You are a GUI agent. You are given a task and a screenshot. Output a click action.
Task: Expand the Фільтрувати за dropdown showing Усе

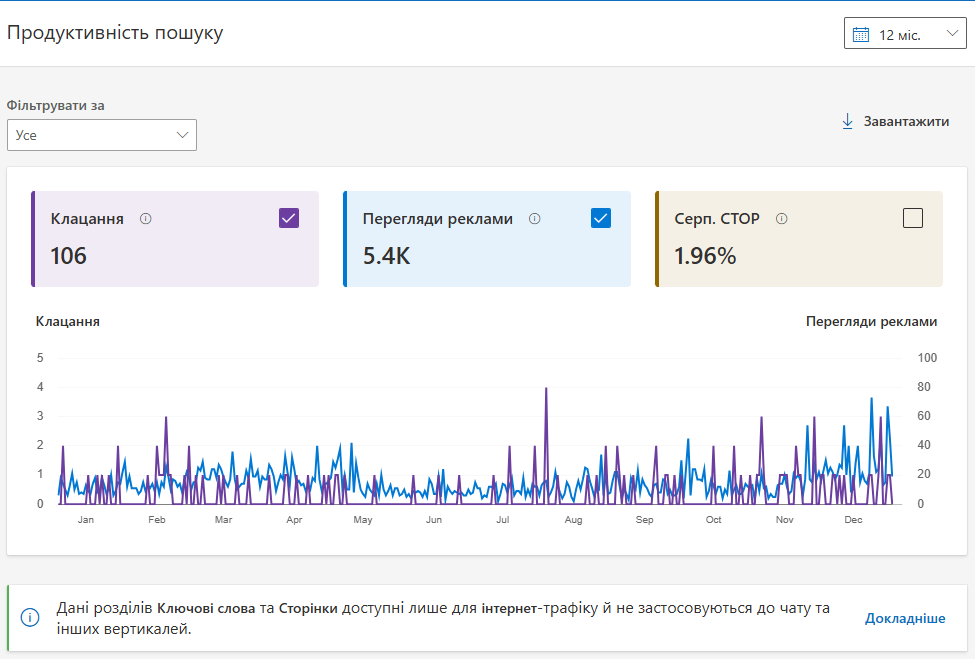[x=101, y=135]
